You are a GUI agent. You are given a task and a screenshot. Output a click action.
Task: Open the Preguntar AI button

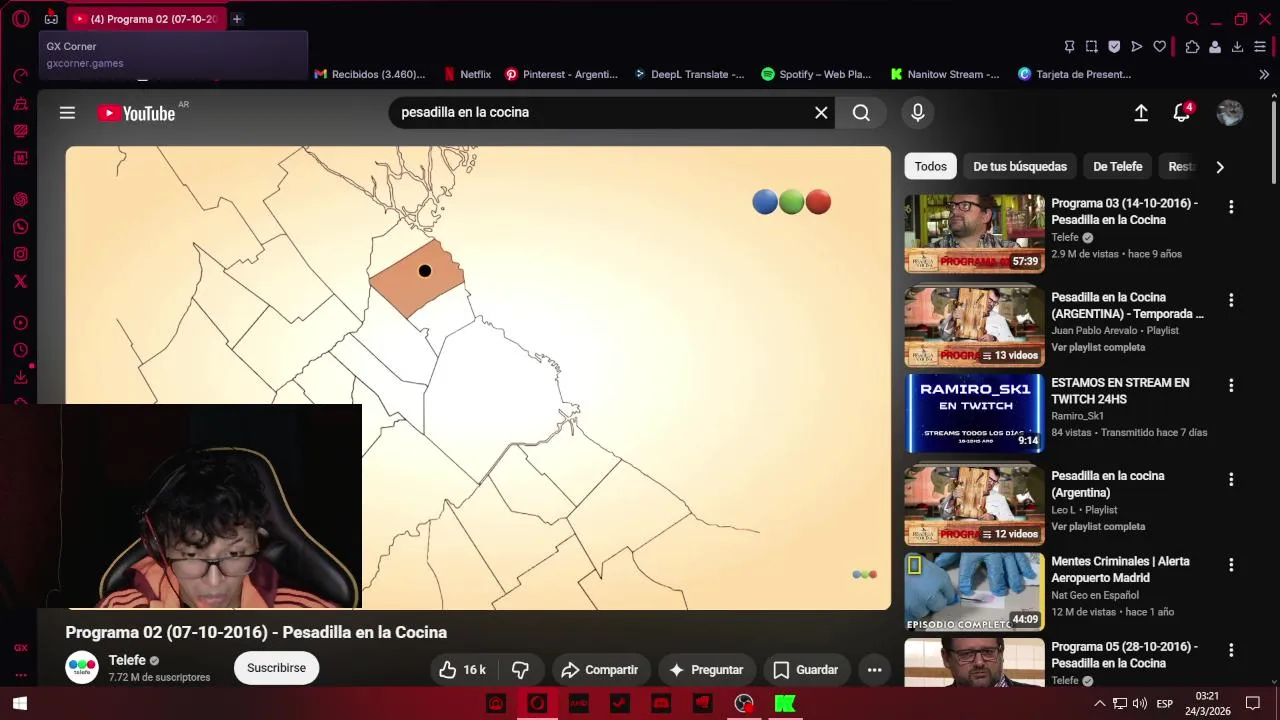(x=705, y=670)
